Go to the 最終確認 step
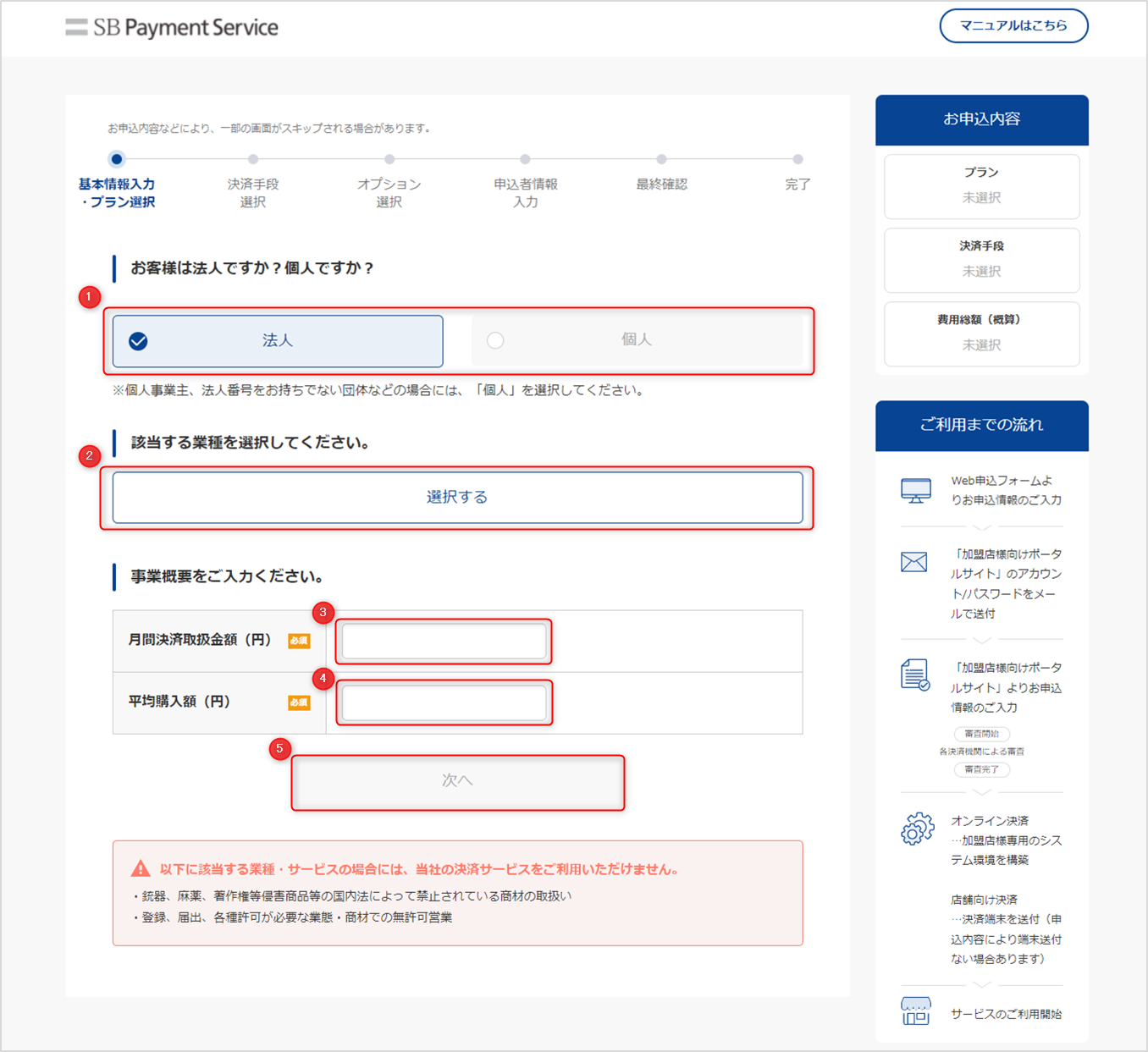Image resolution: width=1148 pixels, height=1052 pixels. point(662,173)
